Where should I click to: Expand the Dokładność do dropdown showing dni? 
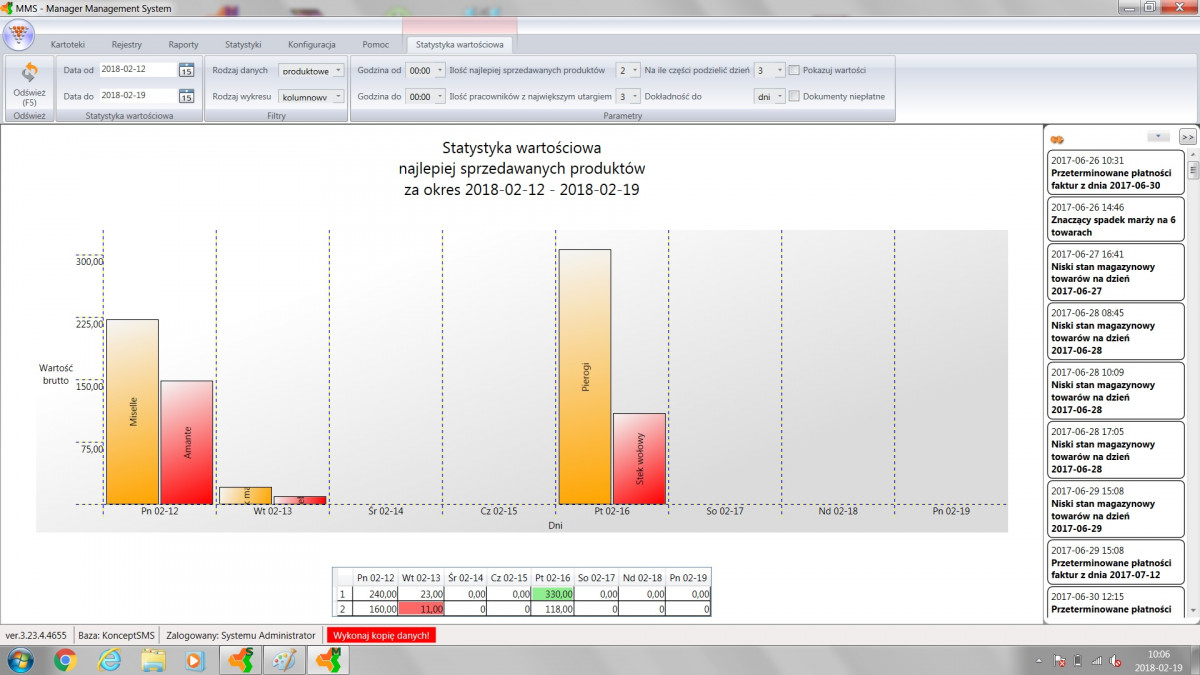(769, 97)
